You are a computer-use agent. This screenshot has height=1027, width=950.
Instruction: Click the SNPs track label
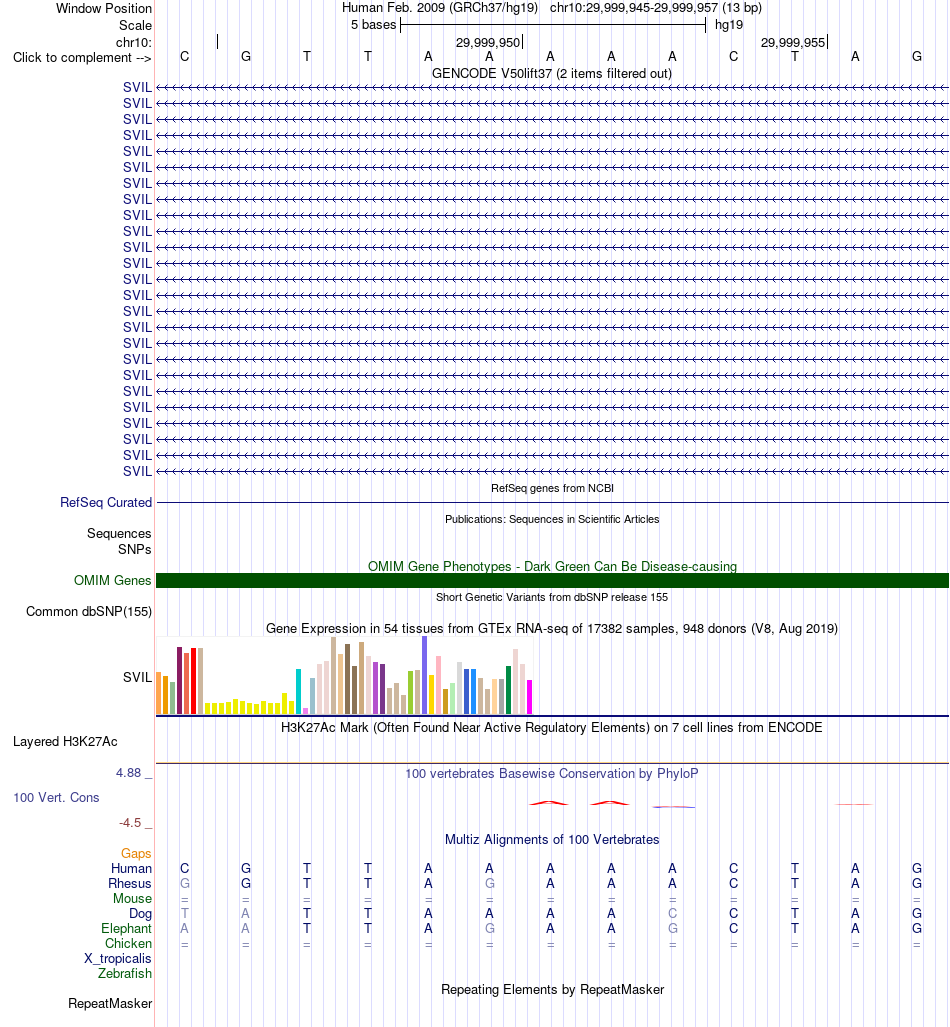pyautogui.click(x=134, y=550)
